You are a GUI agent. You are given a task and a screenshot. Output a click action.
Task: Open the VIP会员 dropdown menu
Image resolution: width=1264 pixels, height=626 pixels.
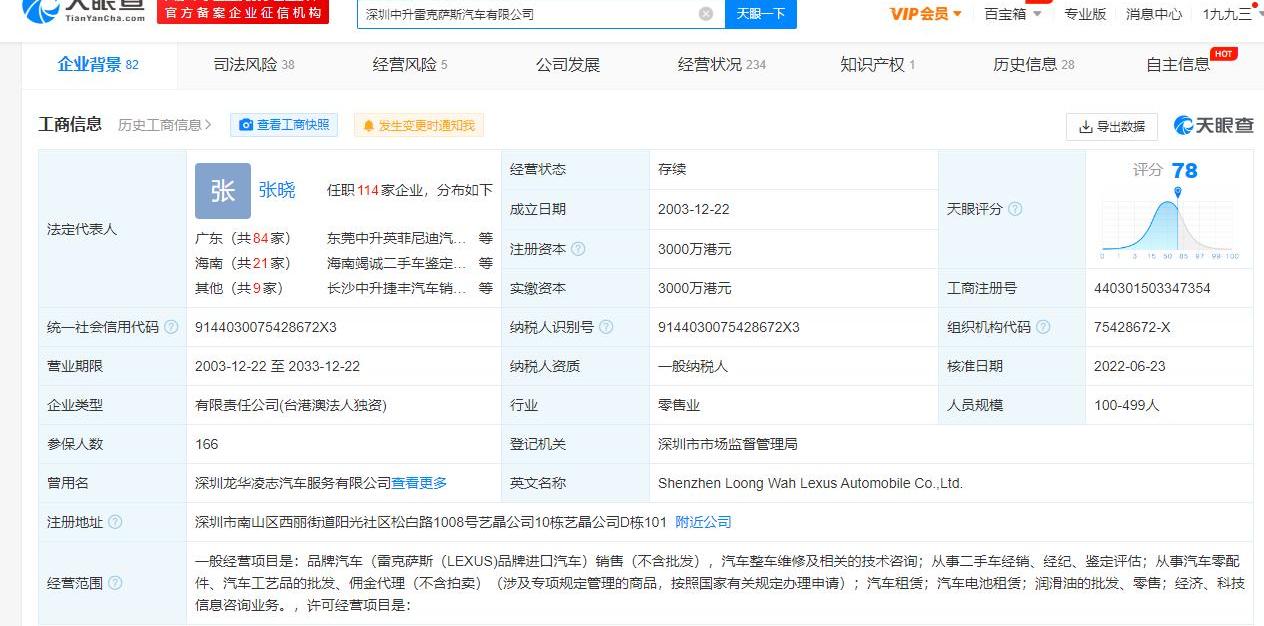point(926,14)
